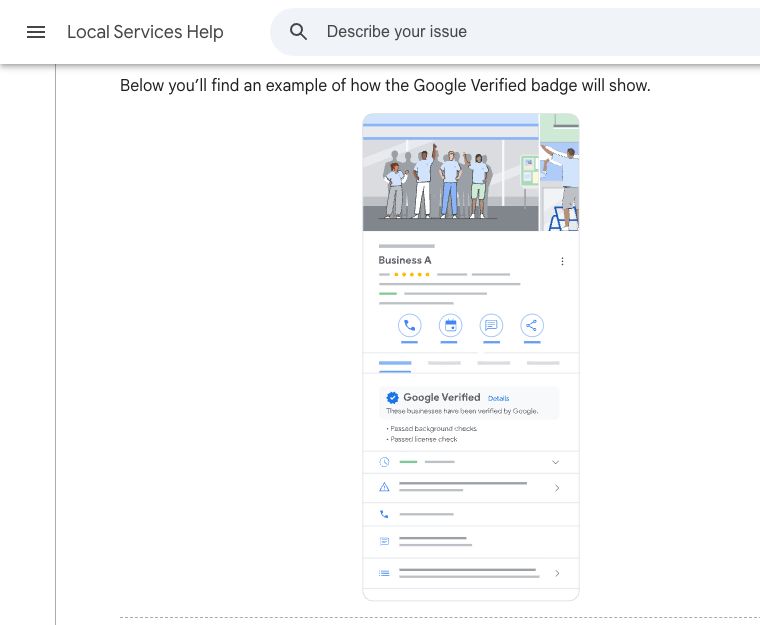Click the search magnifier icon
Image resolution: width=760 pixels, height=625 pixels.
[x=298, y=32]
